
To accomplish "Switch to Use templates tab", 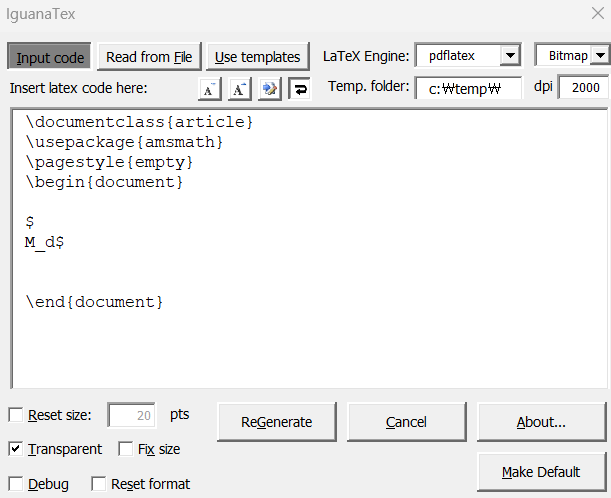I will pos(258,57).
